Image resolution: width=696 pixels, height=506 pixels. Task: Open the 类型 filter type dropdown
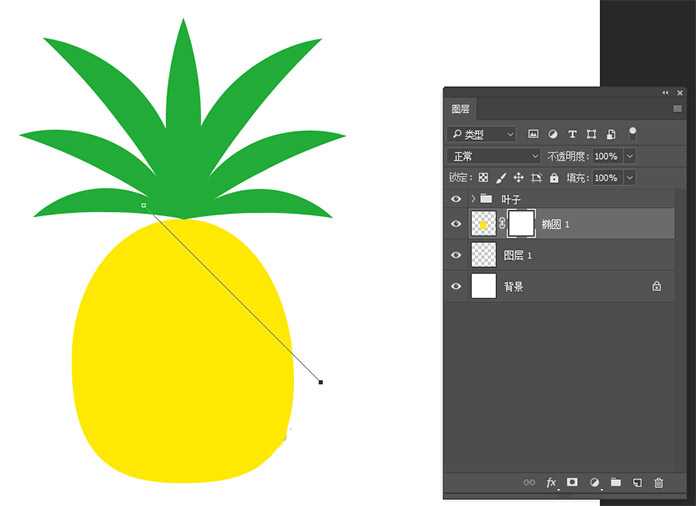tap(482, 134)
